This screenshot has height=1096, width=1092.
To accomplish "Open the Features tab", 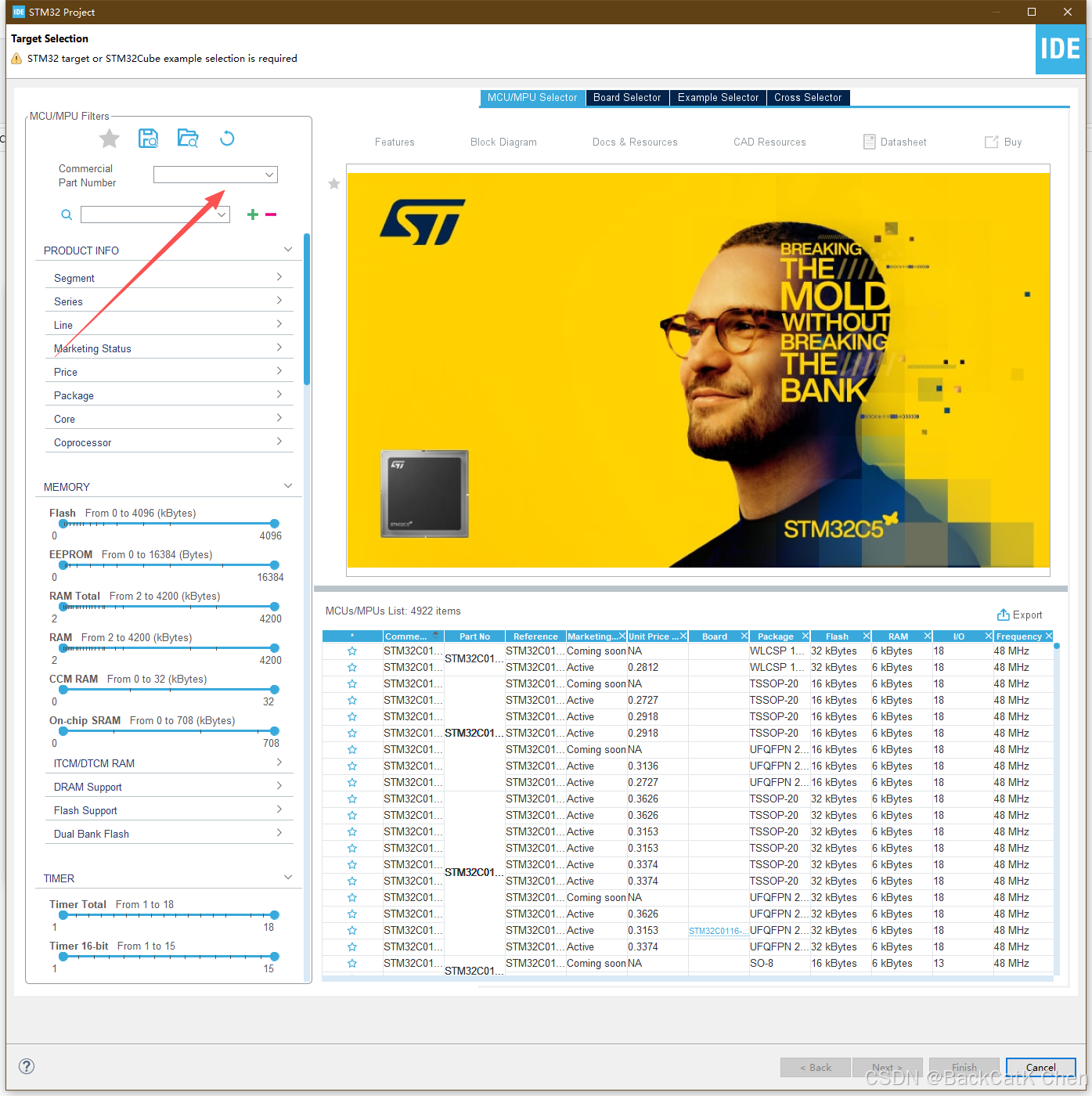I will 395,142.
